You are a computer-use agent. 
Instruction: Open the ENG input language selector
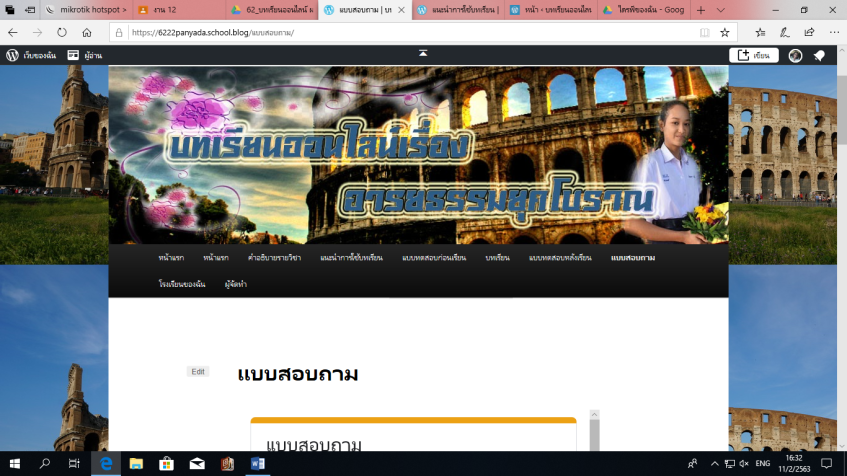click(x=762, y=464)
